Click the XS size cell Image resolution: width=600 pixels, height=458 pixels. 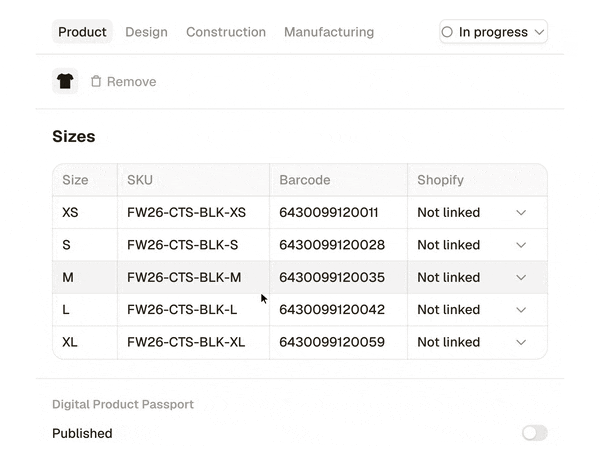pos(85,212)
